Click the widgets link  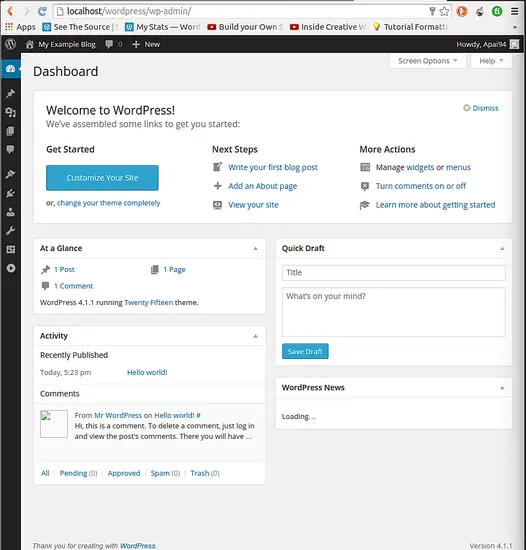pyautogui.click(x=420, y=167)
